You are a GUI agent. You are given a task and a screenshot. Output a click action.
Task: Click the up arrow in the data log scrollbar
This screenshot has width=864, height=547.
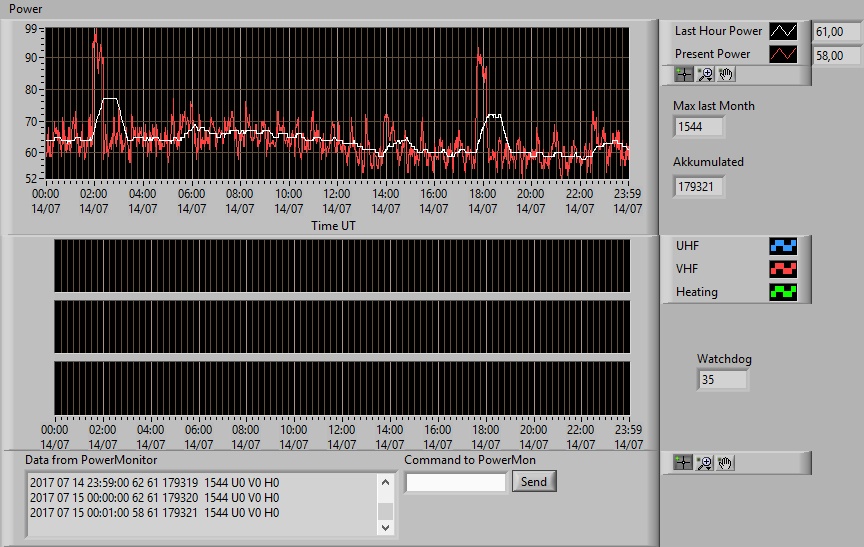(385, 483)
